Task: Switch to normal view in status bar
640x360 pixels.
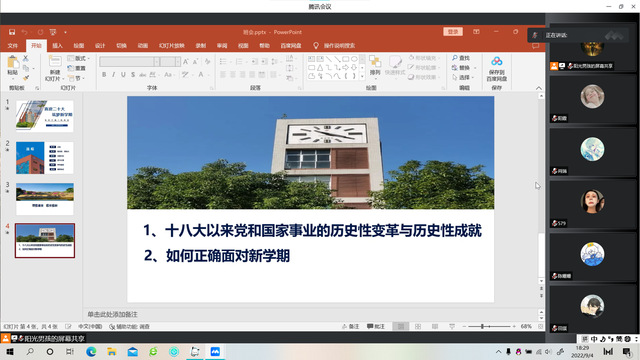Action: tap(401, 327)
